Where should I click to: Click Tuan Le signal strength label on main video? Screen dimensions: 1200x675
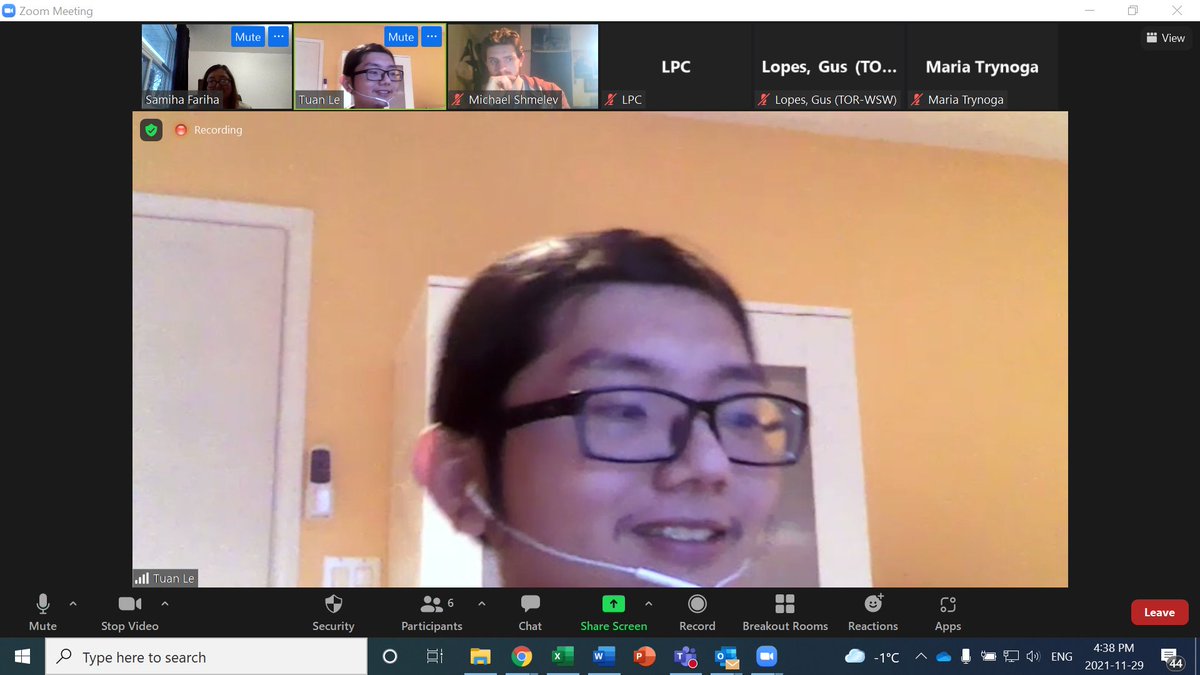165,578
